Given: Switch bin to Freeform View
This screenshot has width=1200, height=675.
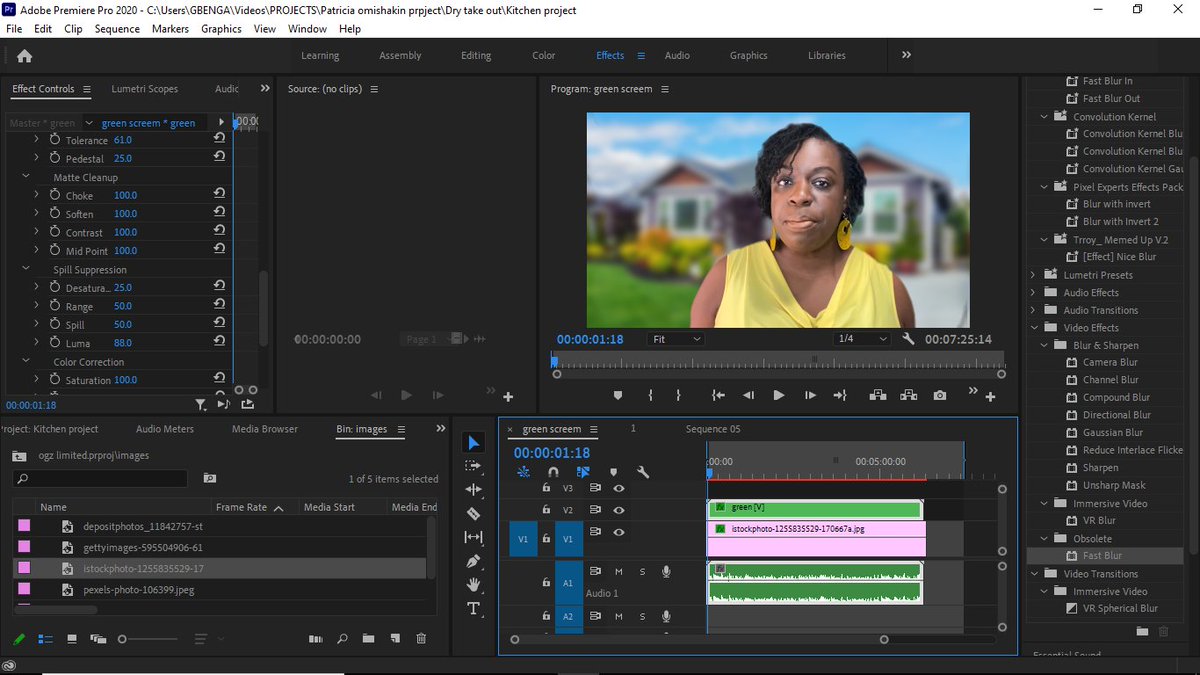Looking at the screenshot, I should pyautogui.click(x=98, y=638).
